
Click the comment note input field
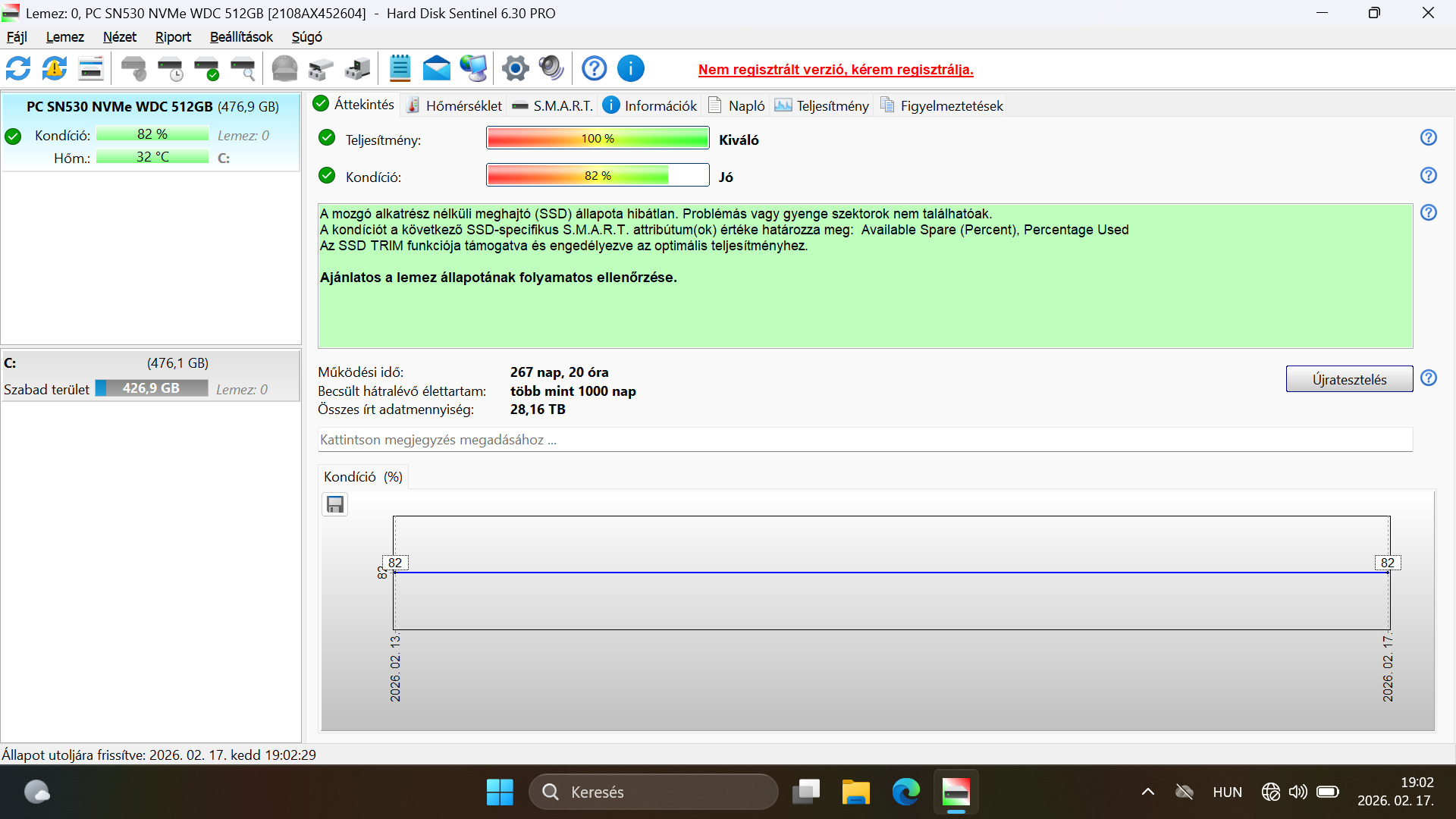864,440
